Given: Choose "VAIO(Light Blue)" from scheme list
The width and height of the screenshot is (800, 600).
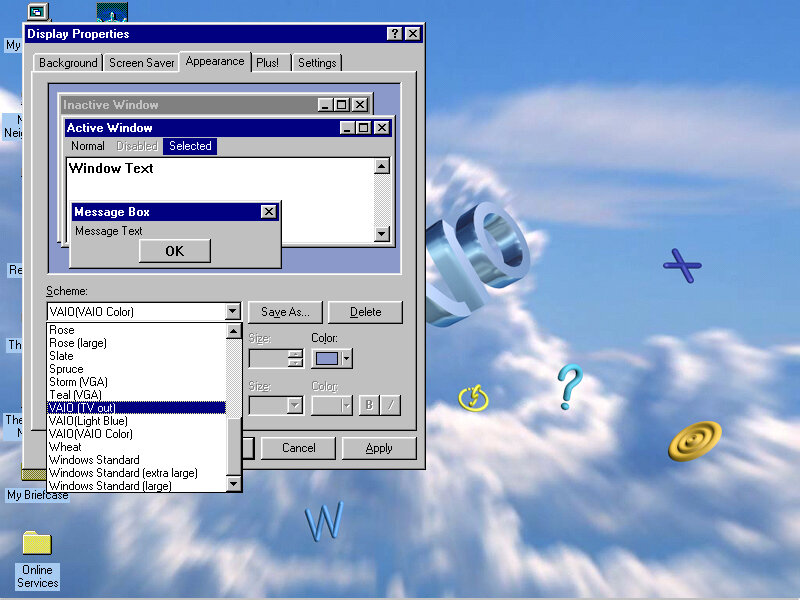Looking at the screenshot, I should pos(93,421).
